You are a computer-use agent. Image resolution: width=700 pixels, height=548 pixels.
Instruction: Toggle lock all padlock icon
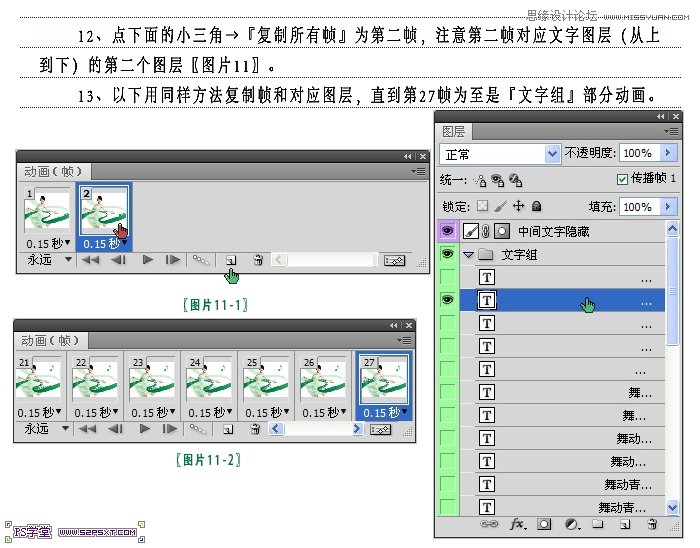[x=537, y=206]
